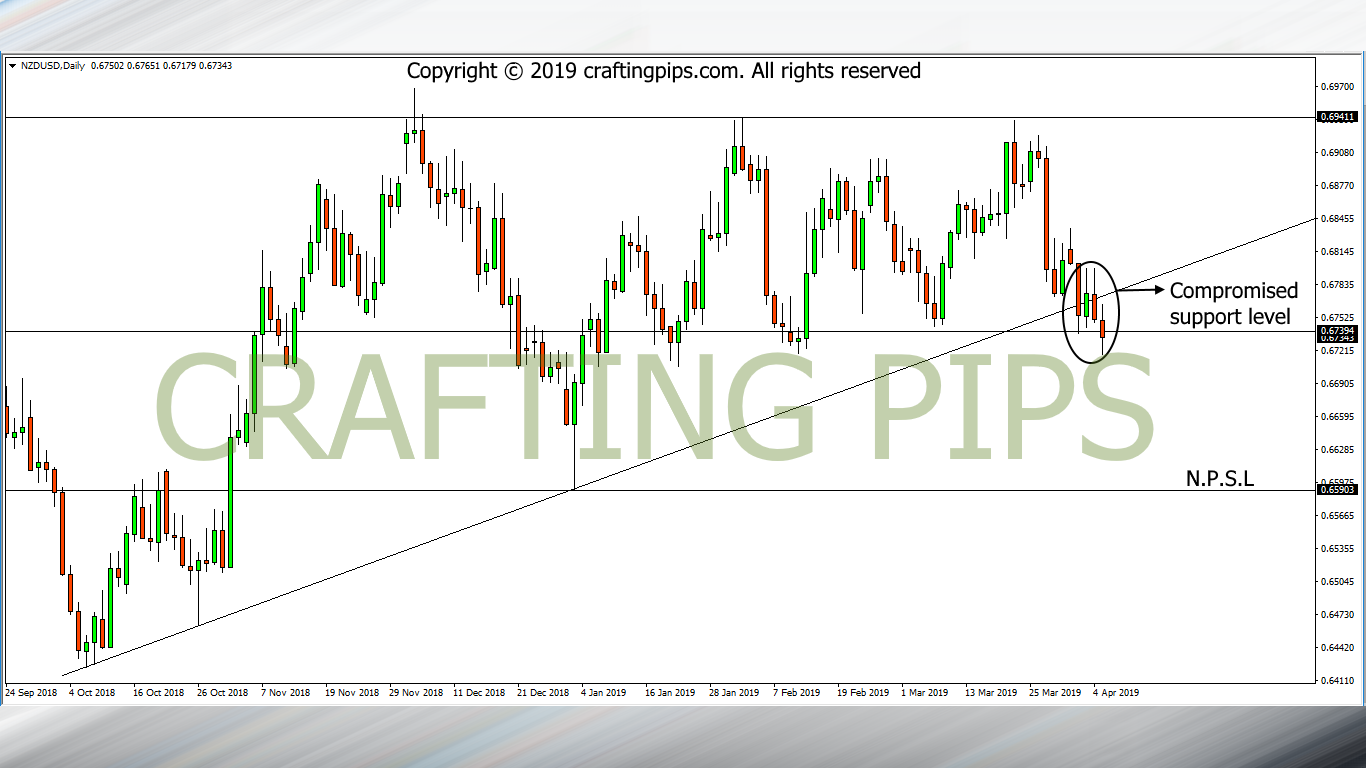The image size is (1366, 768).
Task: Select the 0.69411 resistance price label
Action: tap(1337, 117)
